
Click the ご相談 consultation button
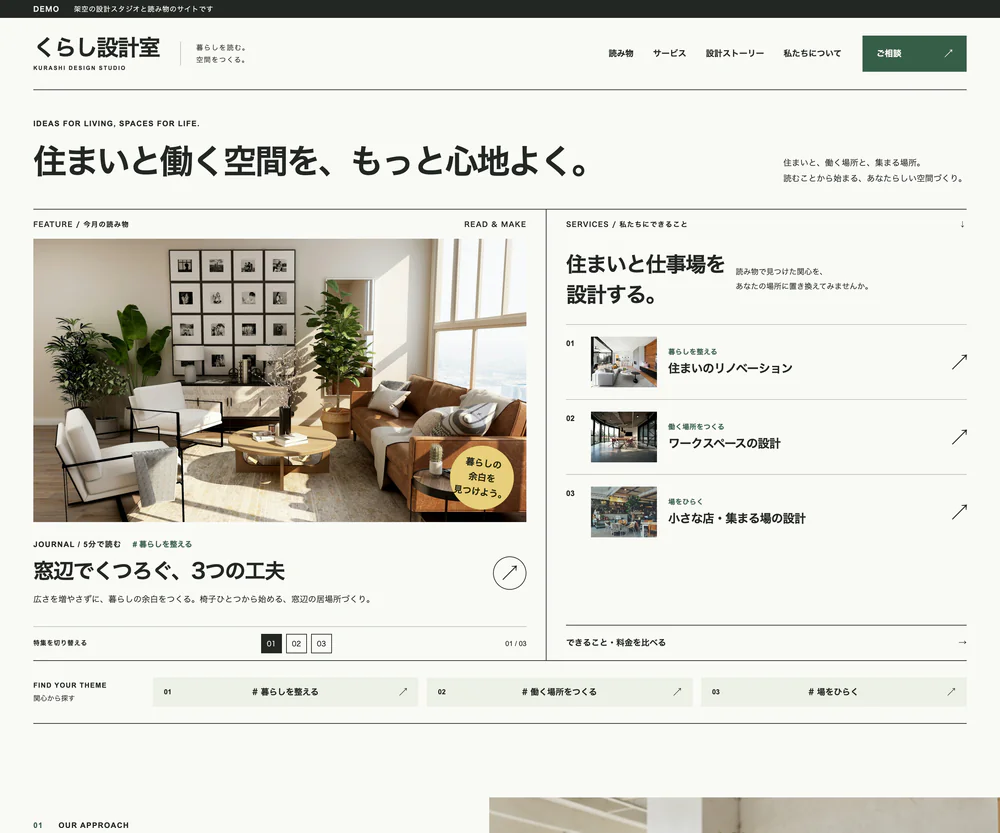(x=914, y=54)
